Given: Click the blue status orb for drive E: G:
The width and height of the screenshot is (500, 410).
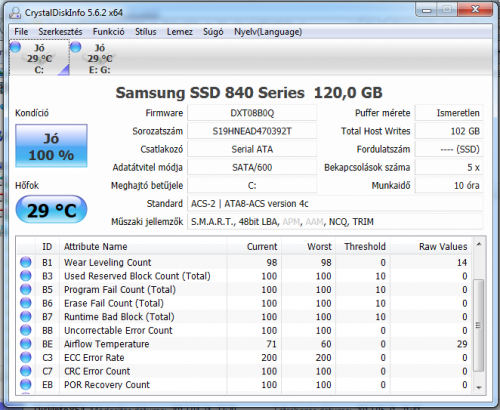Looking at the screenshot, I should 76,47.
